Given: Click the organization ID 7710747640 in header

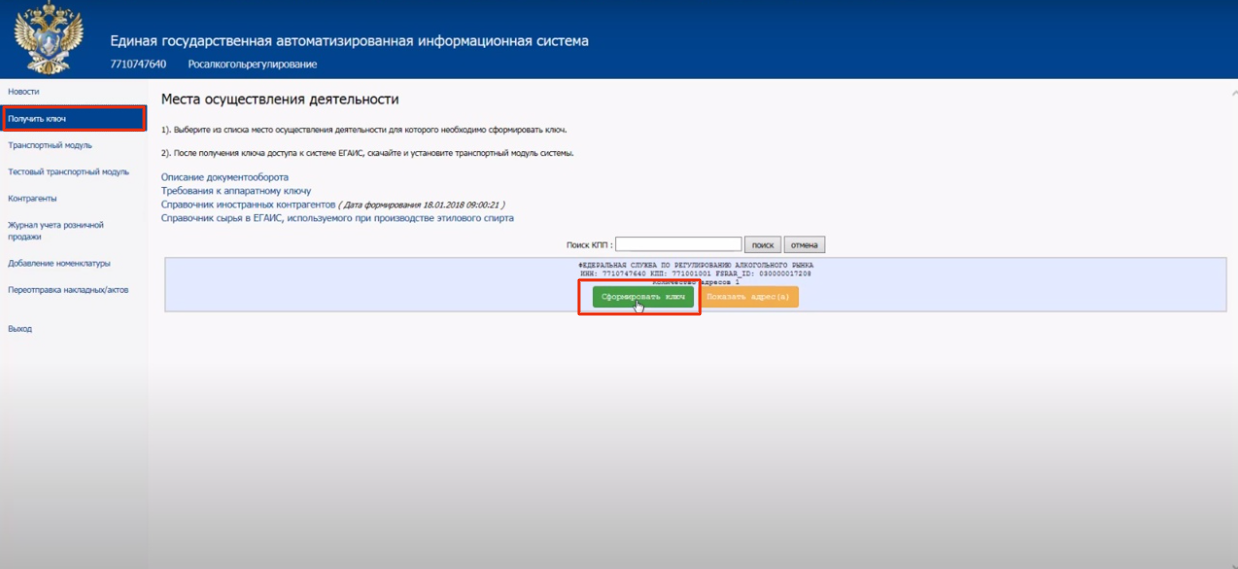Looking at the screenshot, I should (x=138, y=64).
